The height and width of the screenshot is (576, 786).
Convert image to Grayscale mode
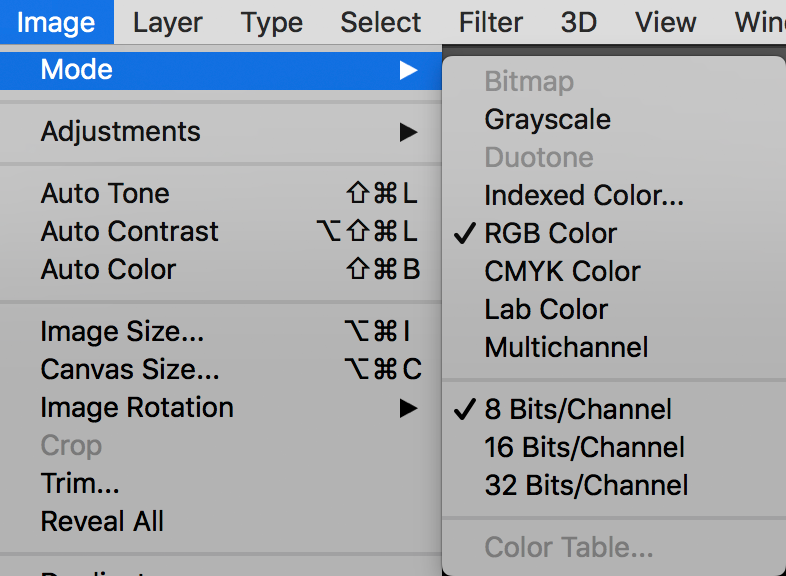click(x=547, y=120)
